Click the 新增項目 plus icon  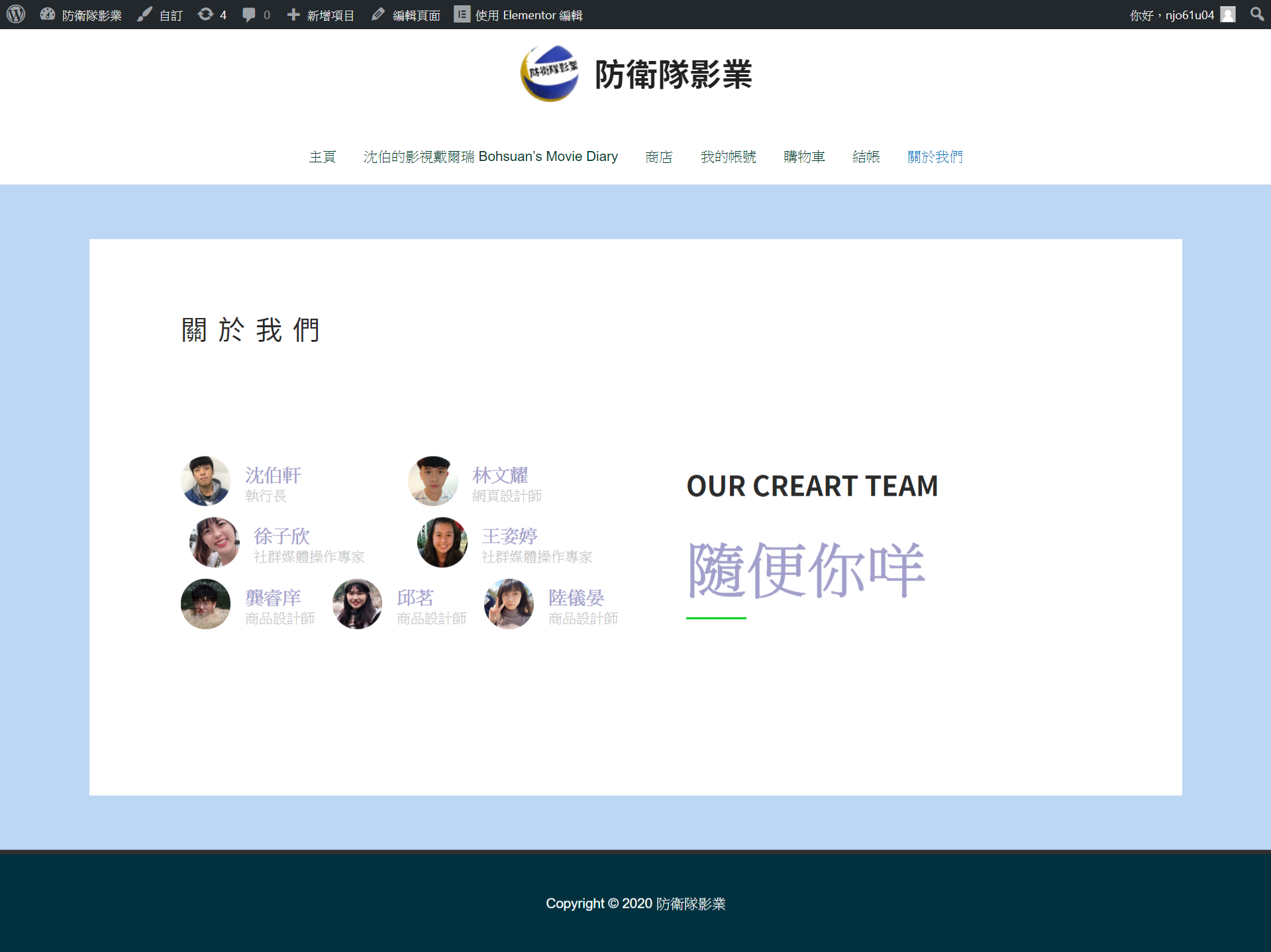(x=293, y=15)
